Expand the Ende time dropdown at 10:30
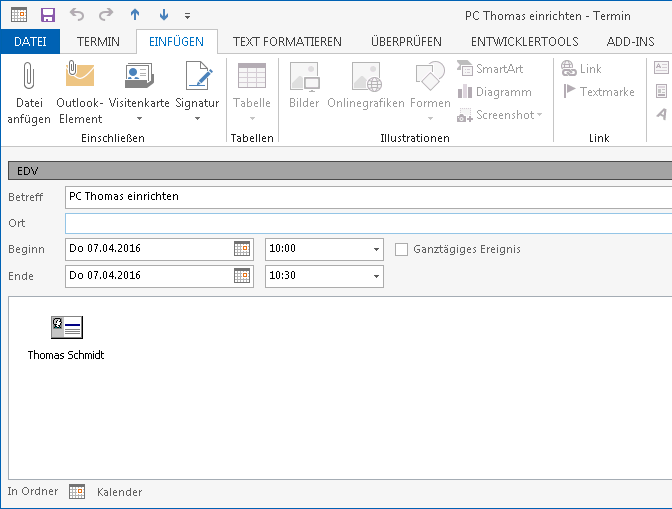This screenshot has height=509, width=672. pyautogui.click(x=375, y=276)
